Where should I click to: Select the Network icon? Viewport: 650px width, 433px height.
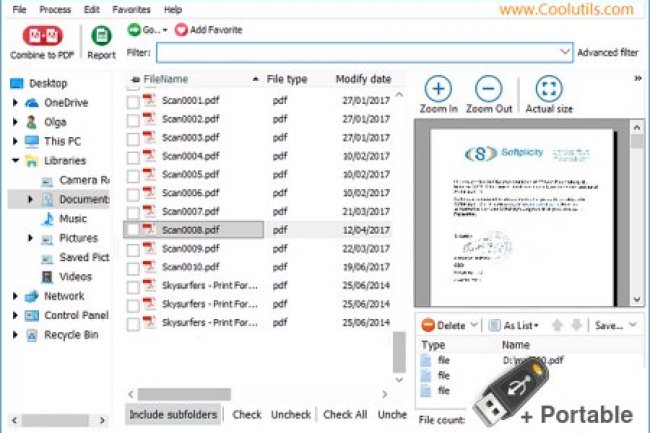click(32, 296)
